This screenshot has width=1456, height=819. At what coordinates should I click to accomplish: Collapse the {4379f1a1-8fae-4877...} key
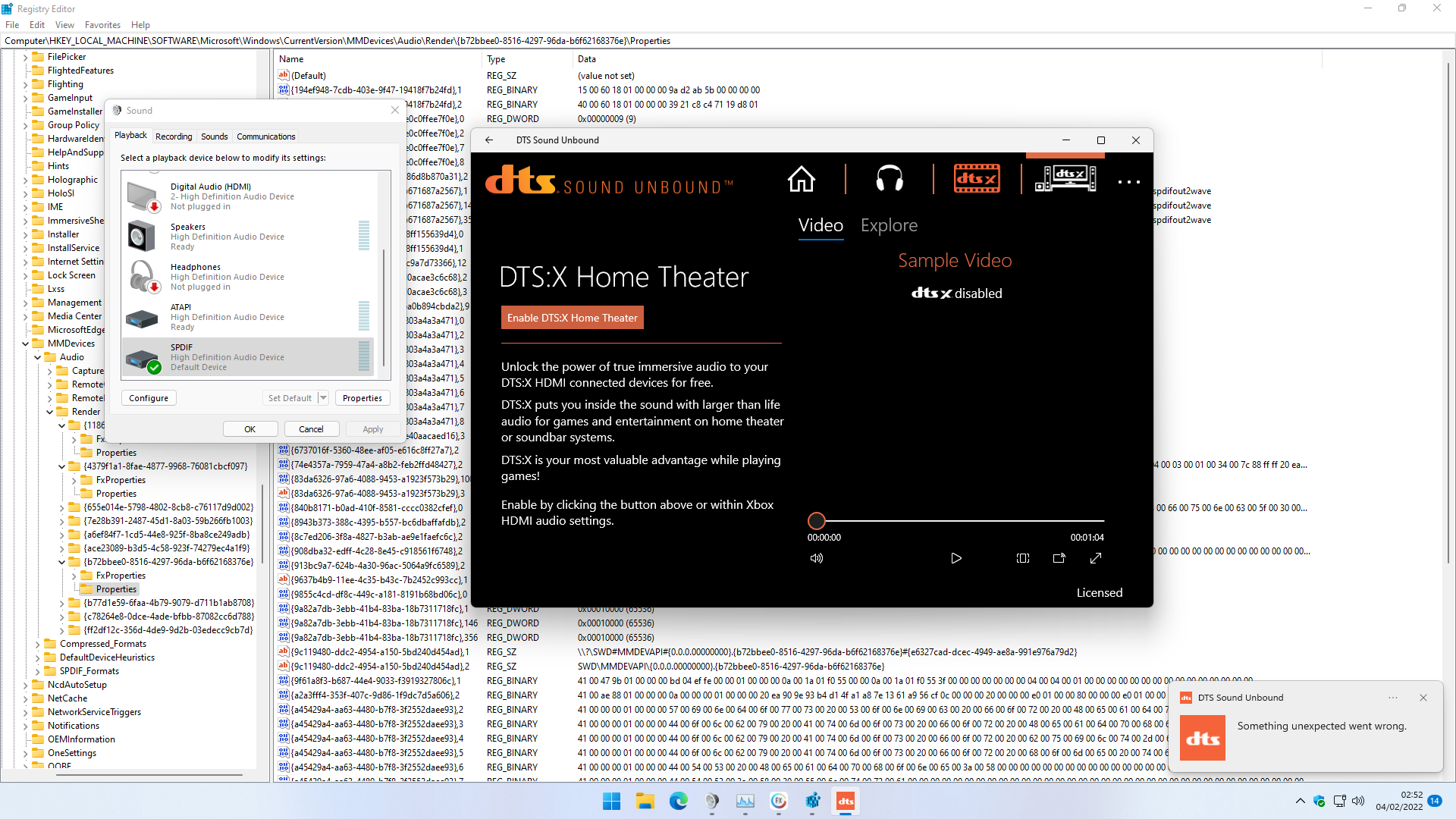[61, 466]
